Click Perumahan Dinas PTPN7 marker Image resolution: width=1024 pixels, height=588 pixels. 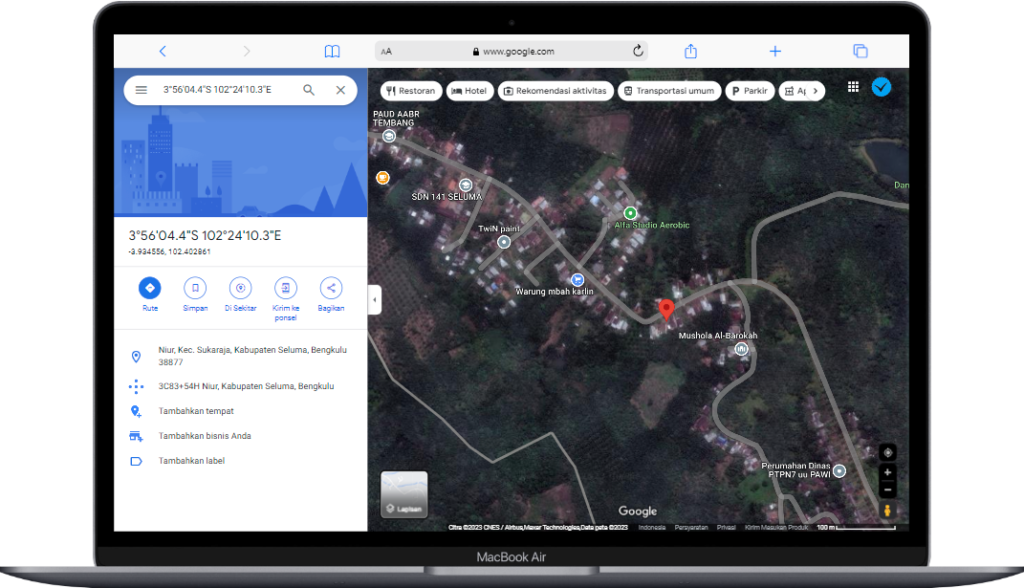point(840,470)
